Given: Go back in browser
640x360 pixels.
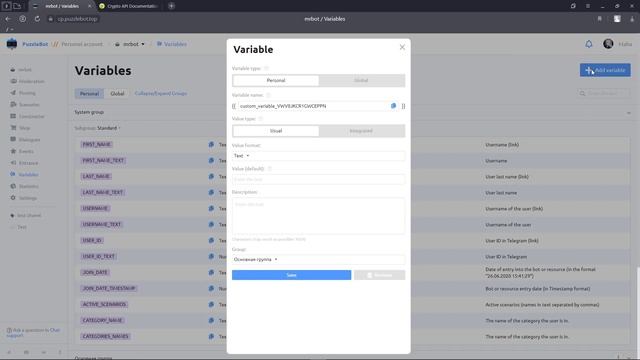Looking at the screenshot, I should click(x=8, y=19).
